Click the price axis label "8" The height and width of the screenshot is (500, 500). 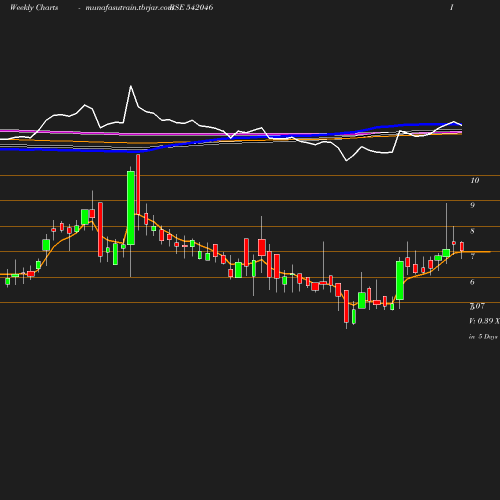(472, 231)
